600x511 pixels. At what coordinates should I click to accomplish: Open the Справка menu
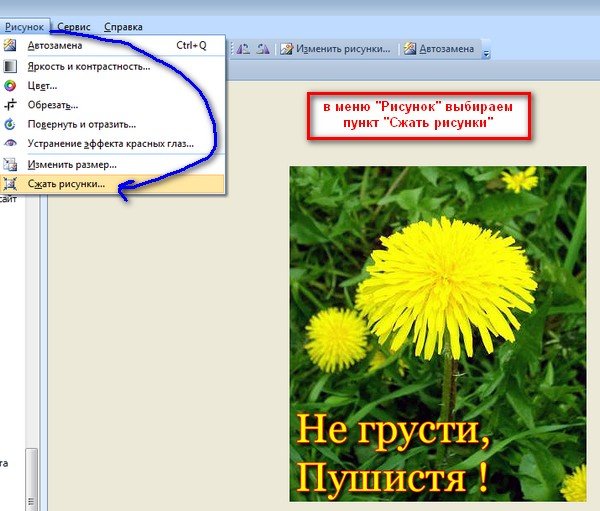(123, 27)
